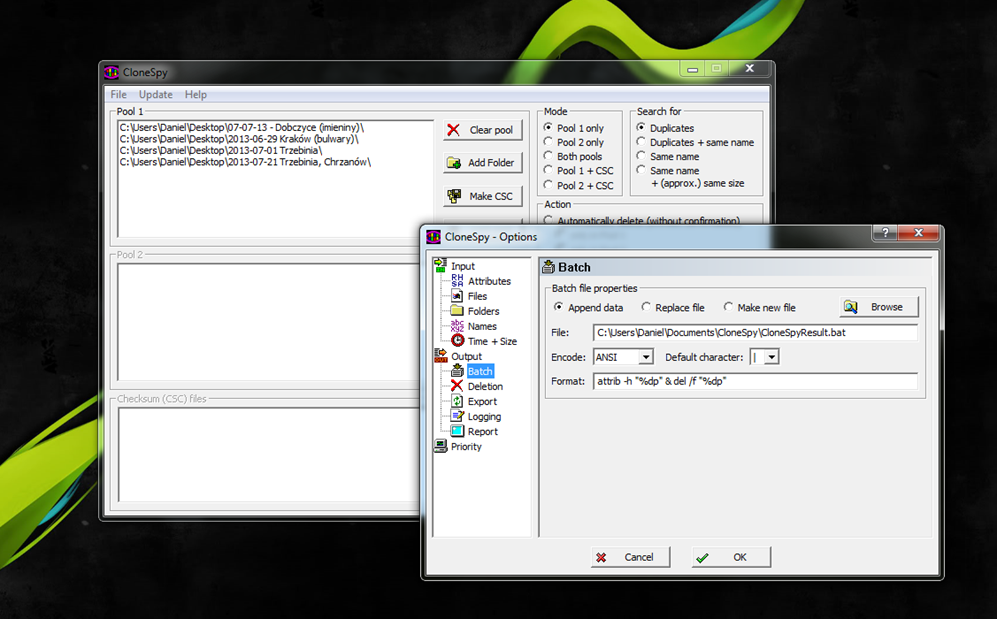Viewport: 997px width, 619px height.
Task: Confirm options with OK button
Action: [731, 557]
